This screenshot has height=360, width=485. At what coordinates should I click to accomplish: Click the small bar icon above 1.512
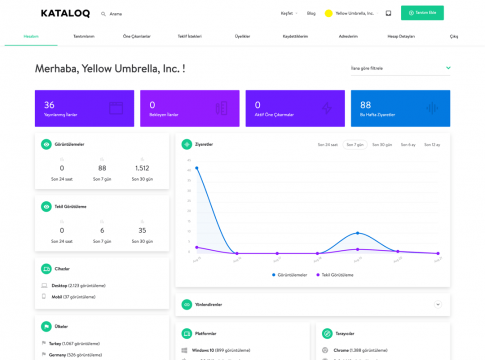coord(142,159)
